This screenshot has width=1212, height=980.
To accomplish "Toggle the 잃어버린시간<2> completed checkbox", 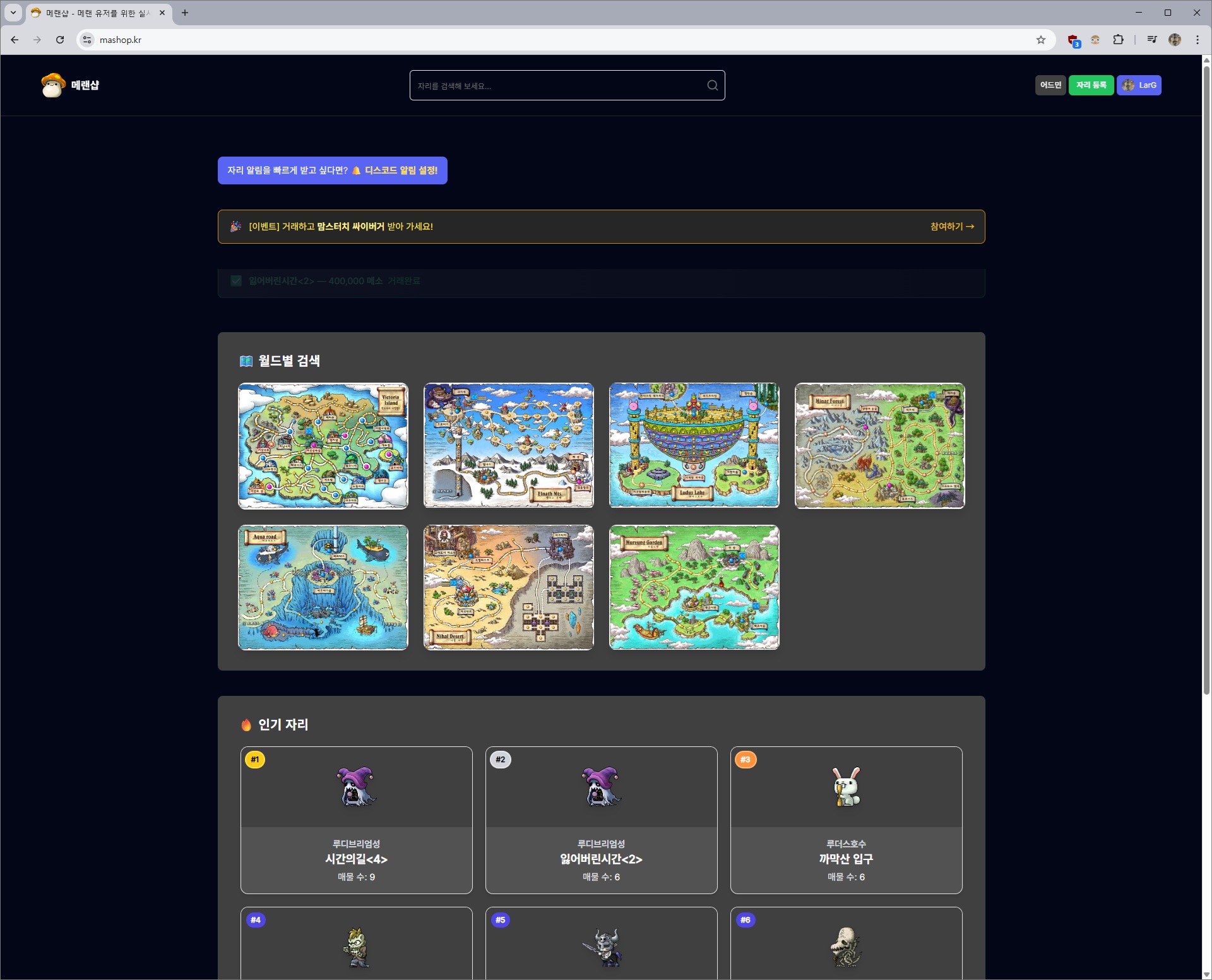I will (236, 281).
